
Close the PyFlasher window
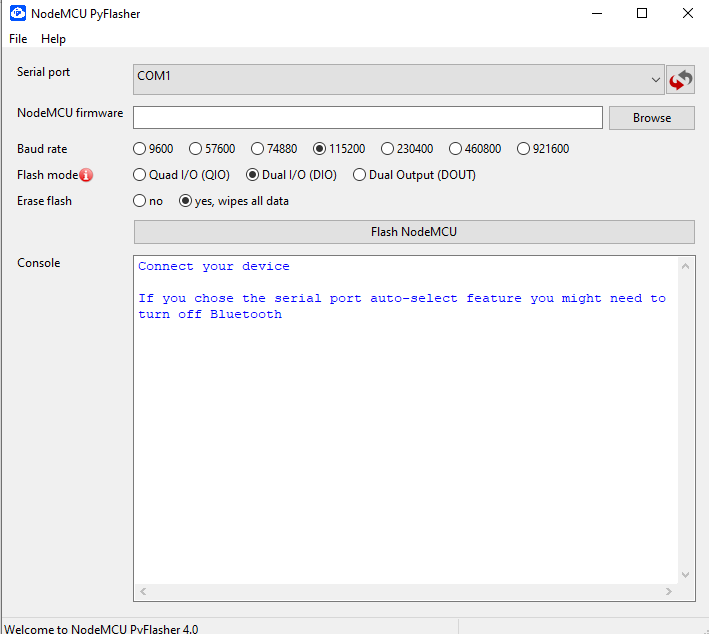coord(688,14)
